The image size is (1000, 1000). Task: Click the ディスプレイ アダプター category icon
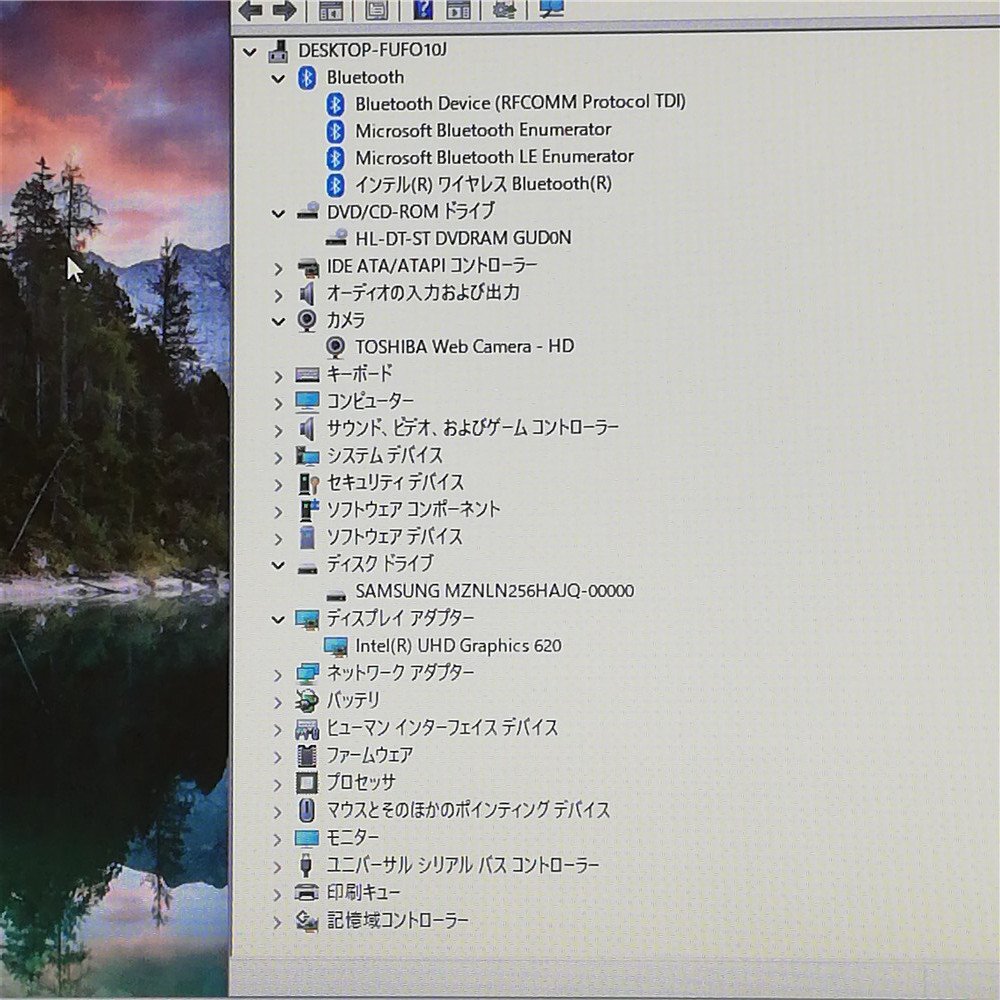[307, 618]
